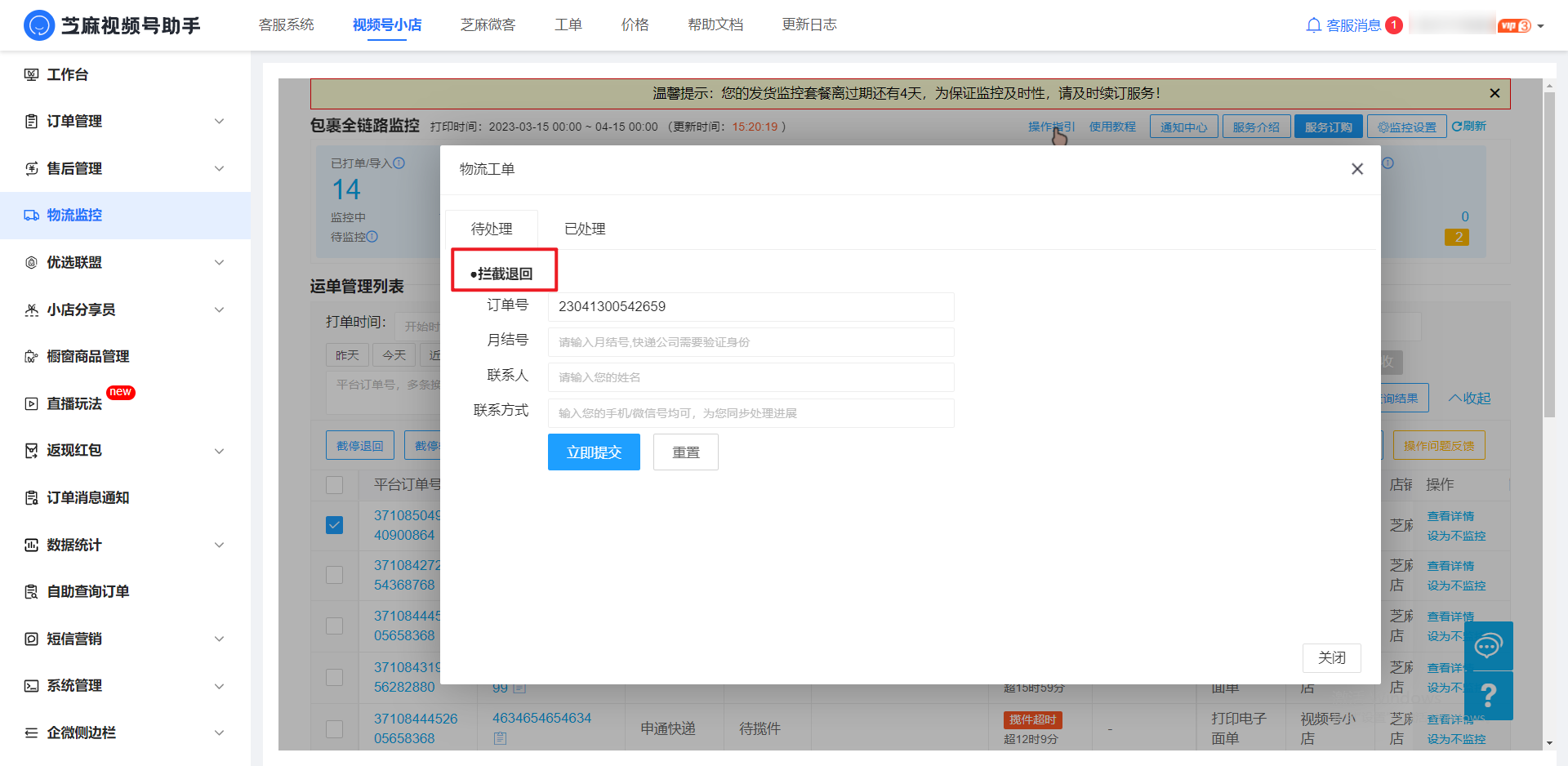This screenshot has height=766, width=1568.
Task: Focus the 联系方式 input field
Action: click(751, 413)
